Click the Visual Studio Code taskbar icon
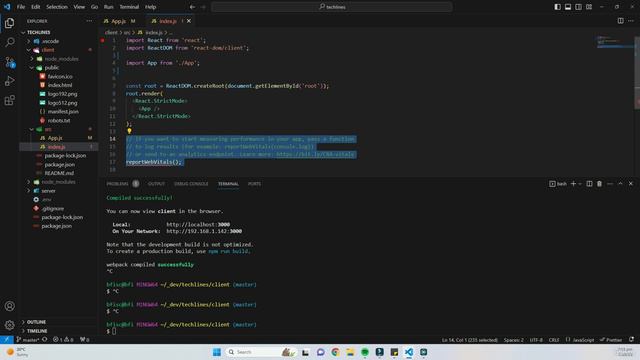The width and height of the screenshot is (640, 360). click(x=409, y=352)
